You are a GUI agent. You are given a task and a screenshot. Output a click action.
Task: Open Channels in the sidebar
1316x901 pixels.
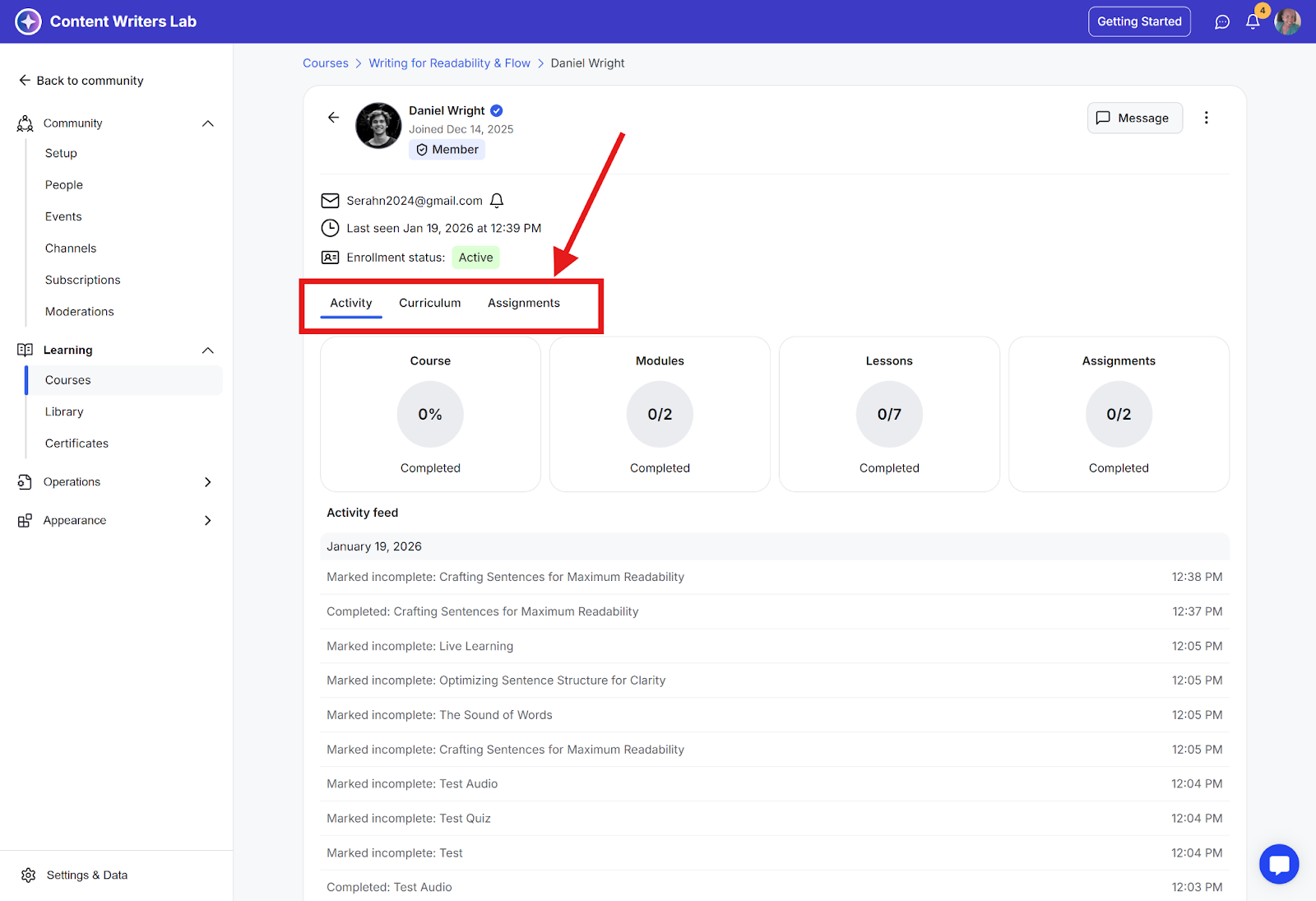click(x=71, y=248)
